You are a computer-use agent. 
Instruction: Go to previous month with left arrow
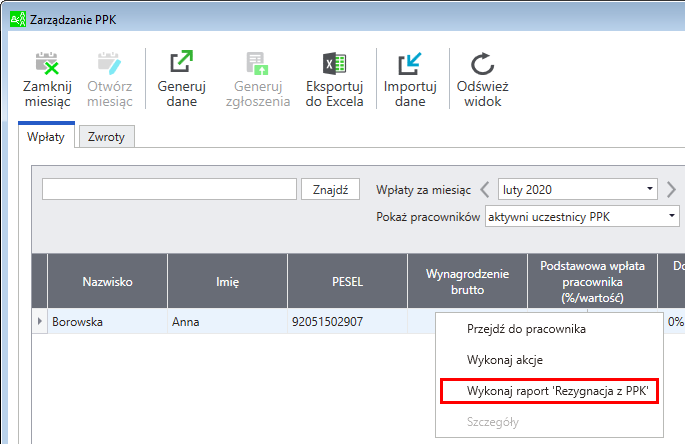pos(485,189)
